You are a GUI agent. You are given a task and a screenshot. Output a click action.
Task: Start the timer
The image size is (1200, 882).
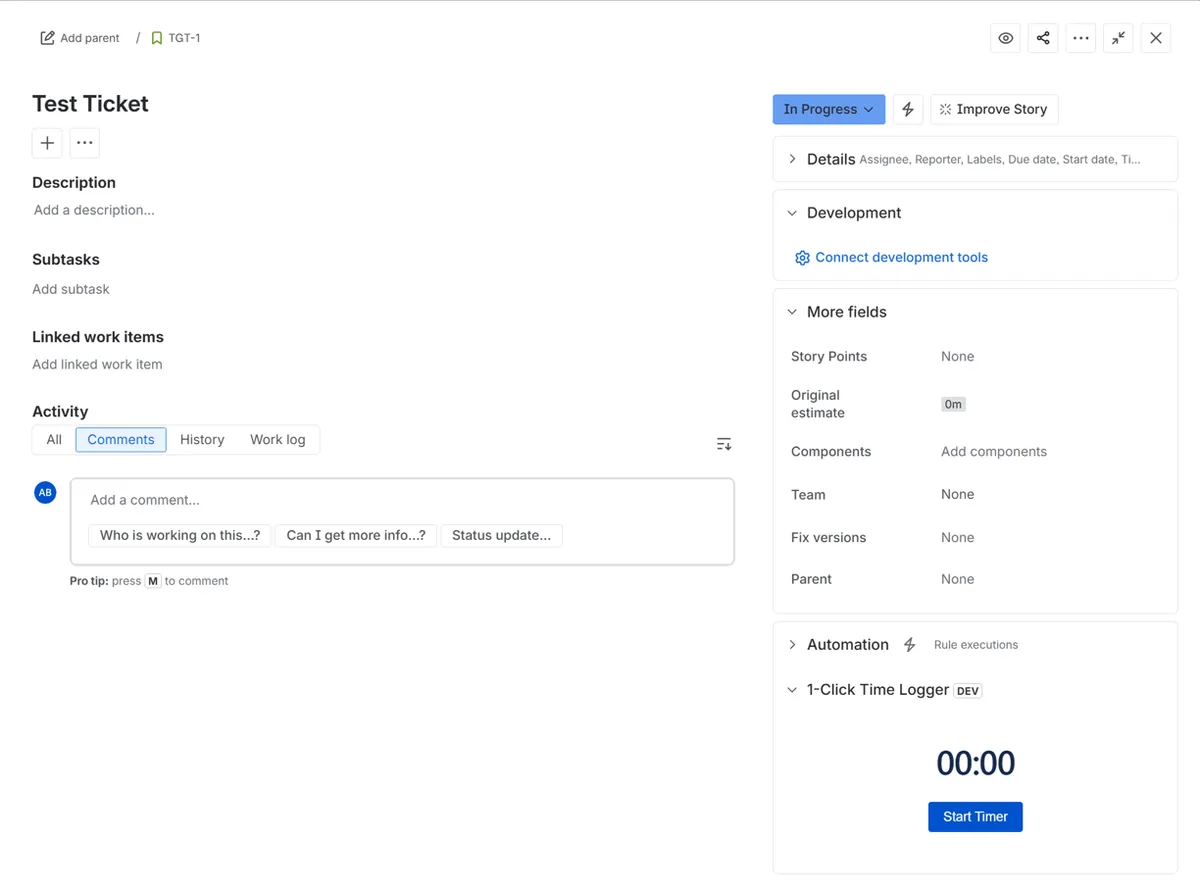[975, 817]
